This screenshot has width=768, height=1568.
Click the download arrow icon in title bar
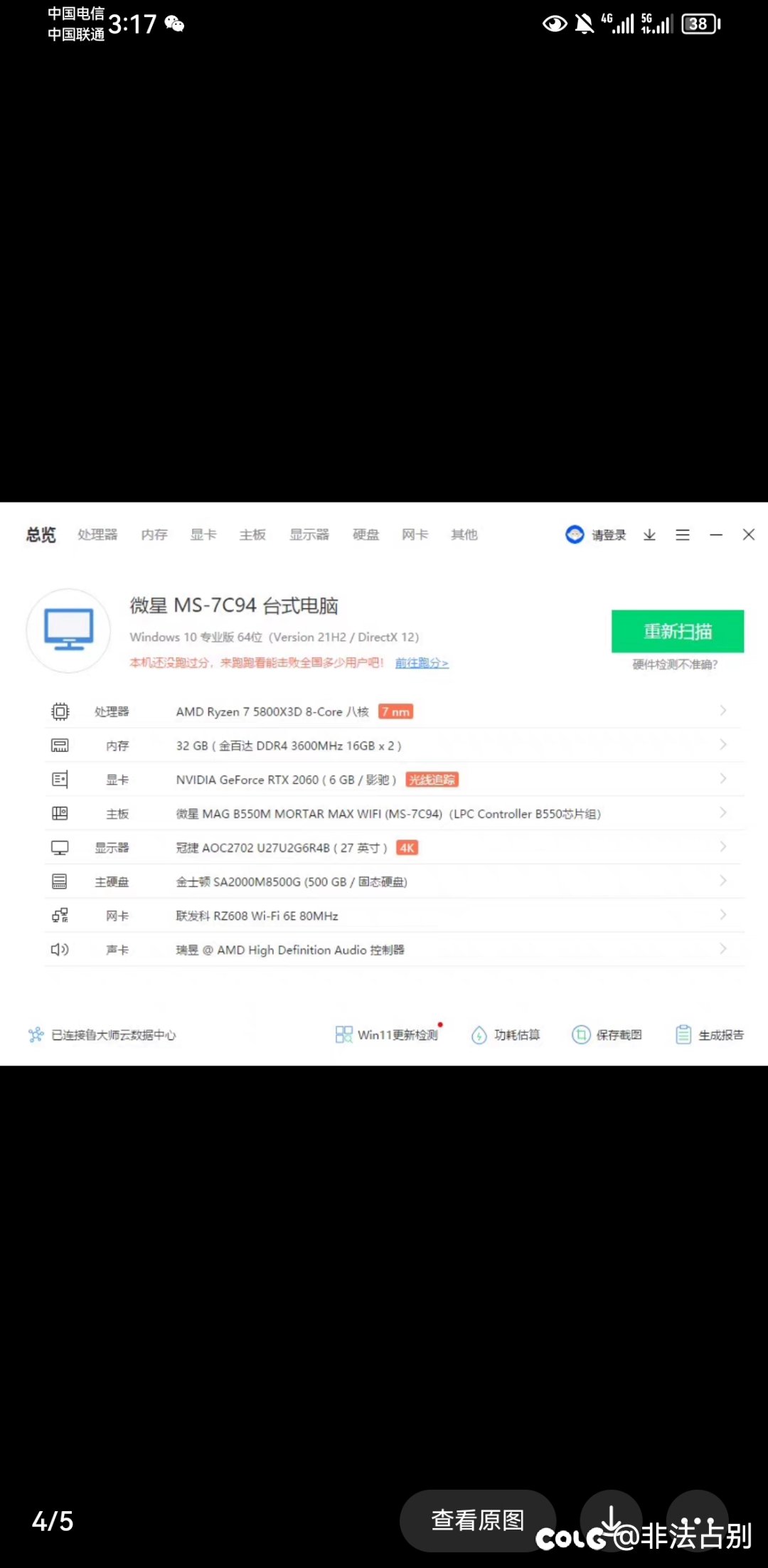click(x=649, y=534)
